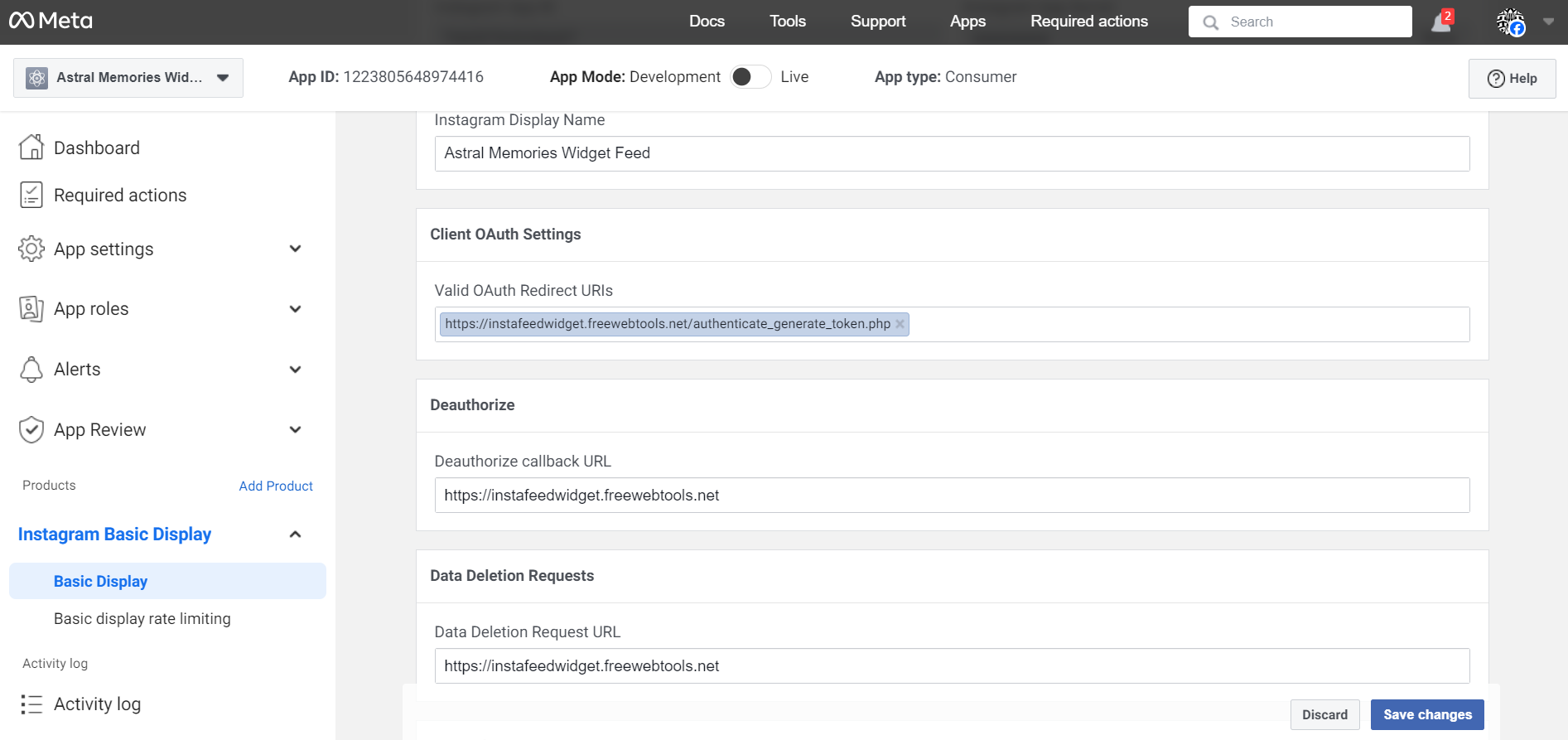Click the Required actions checklist icon
Viewport: 1568px width, 740px height.
tap(31, 195)
